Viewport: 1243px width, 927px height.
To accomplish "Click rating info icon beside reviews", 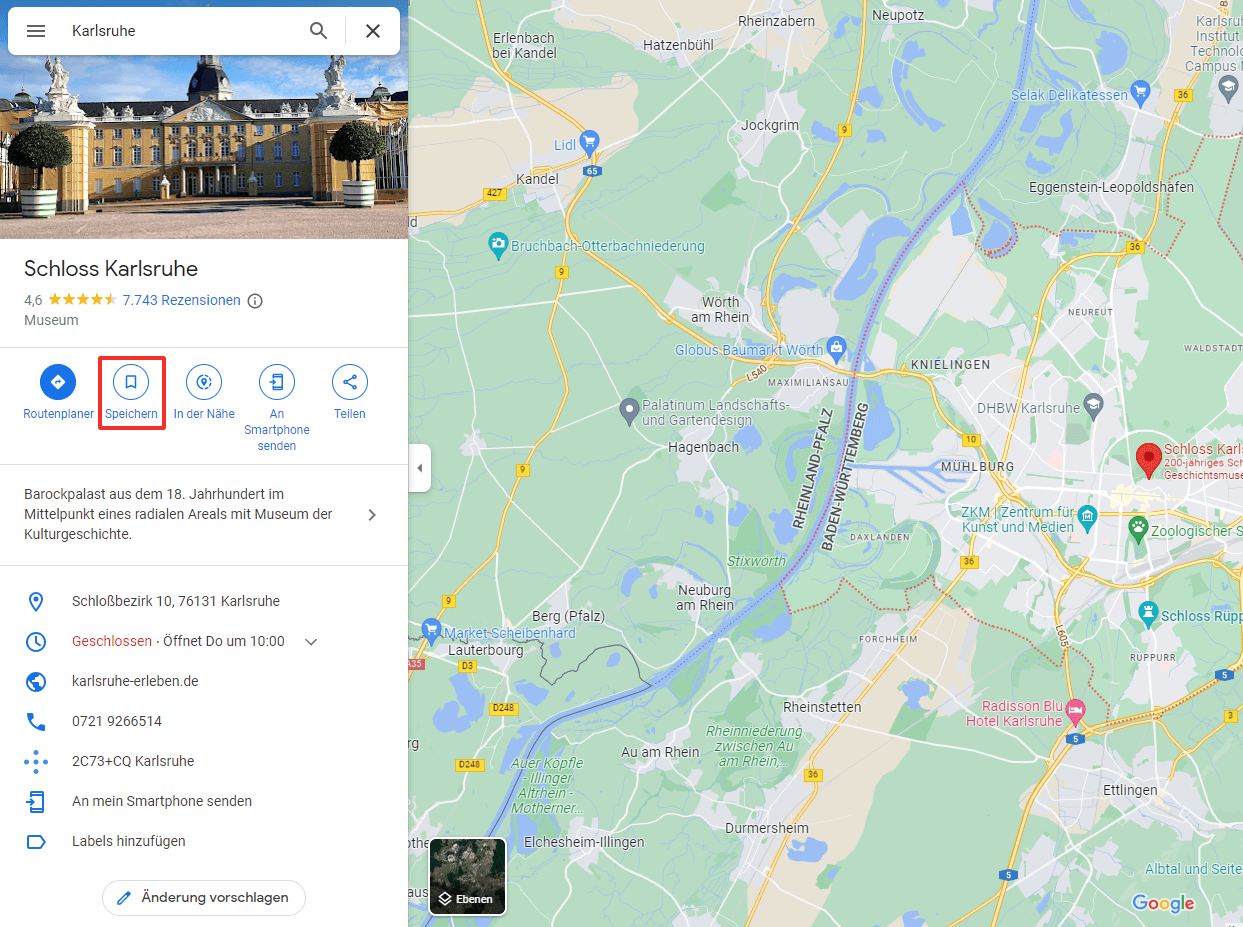I will point(255,301).
